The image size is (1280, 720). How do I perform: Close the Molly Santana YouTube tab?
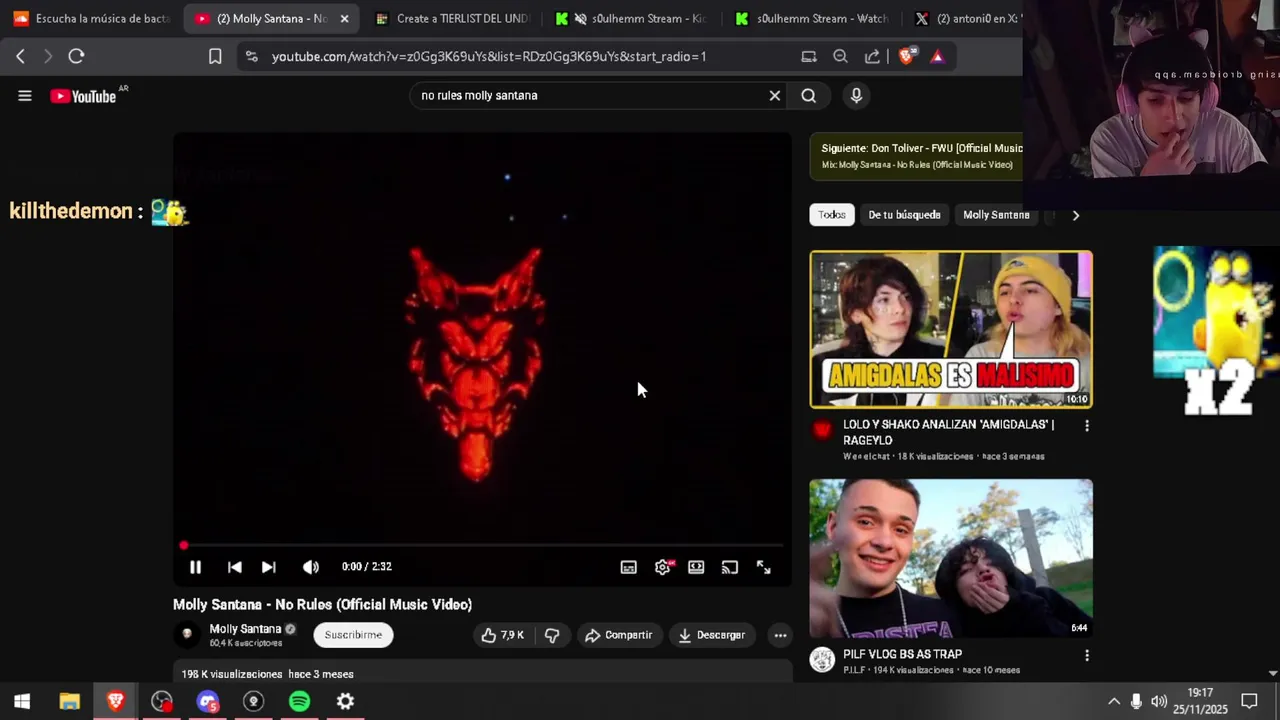[x=344, y=19]
